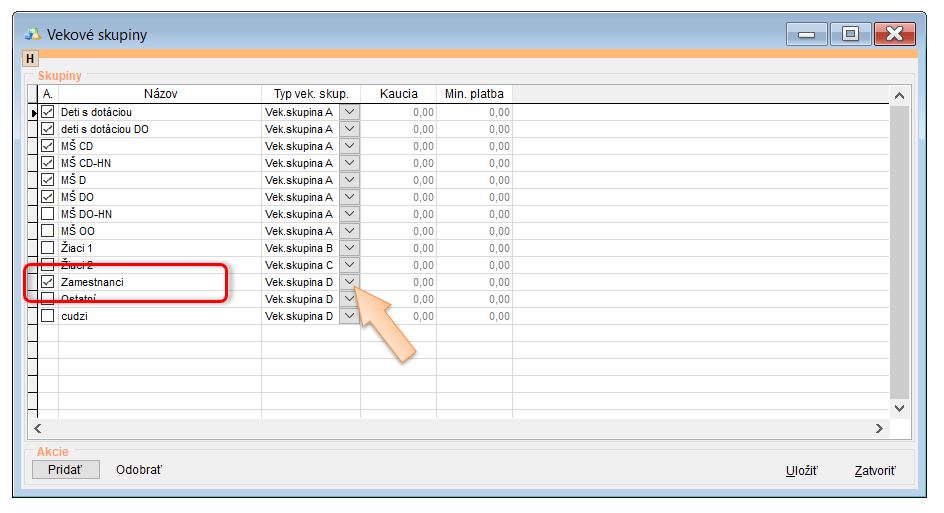Uncheck the Zamestnanci active checkbox

coord(47,282)
